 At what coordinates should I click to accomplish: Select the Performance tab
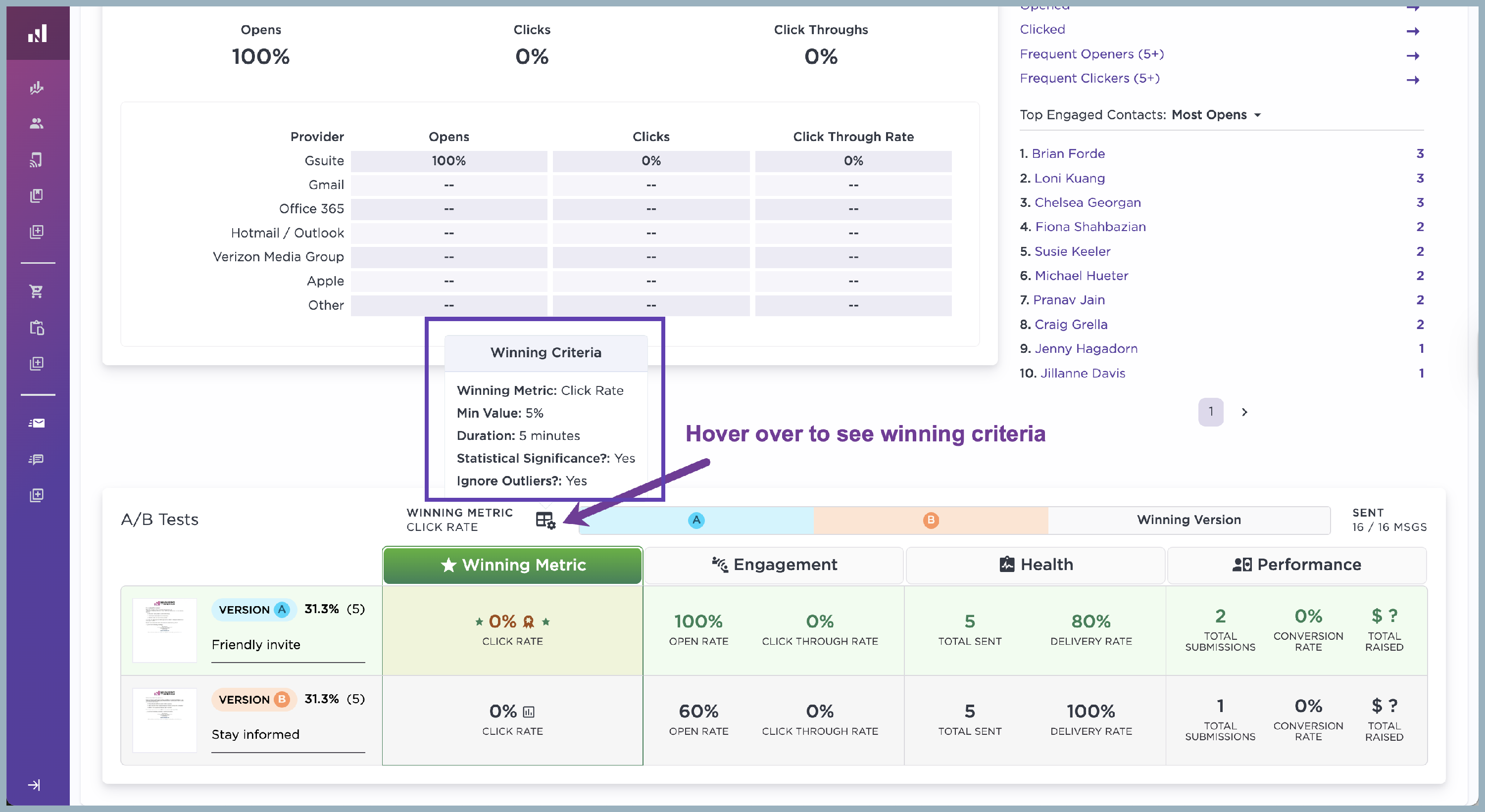(x=1296, y=565)
